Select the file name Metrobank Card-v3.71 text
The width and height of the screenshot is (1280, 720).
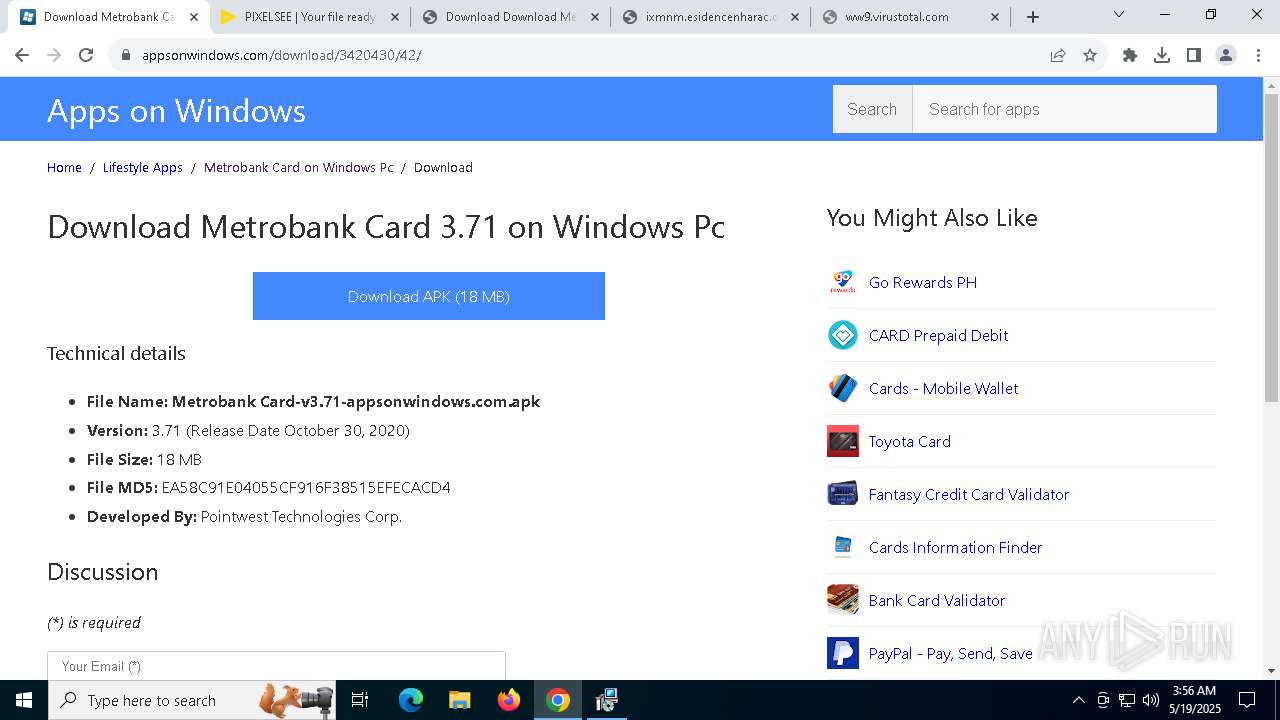(x=356, y=401)
